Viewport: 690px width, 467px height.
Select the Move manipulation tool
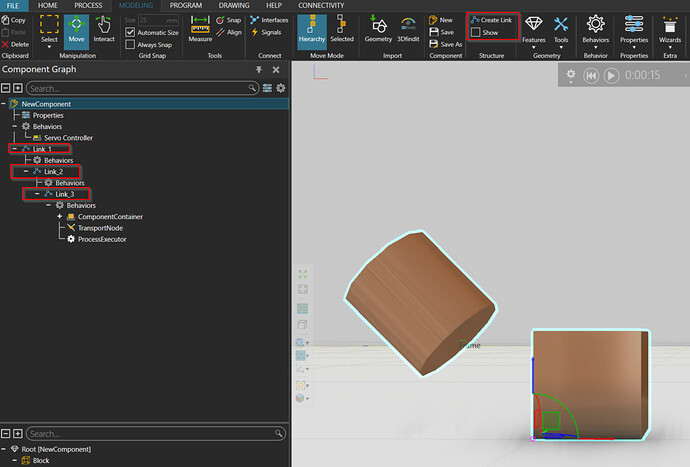tap(76, 30)
